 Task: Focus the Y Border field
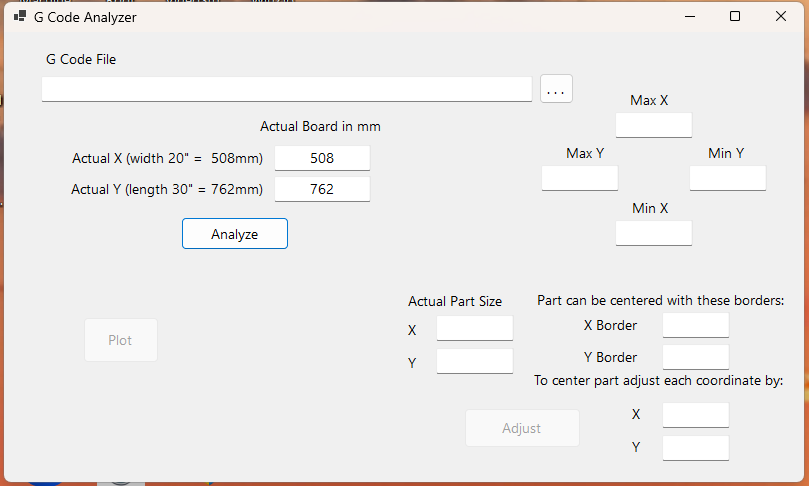pos(695,357)
